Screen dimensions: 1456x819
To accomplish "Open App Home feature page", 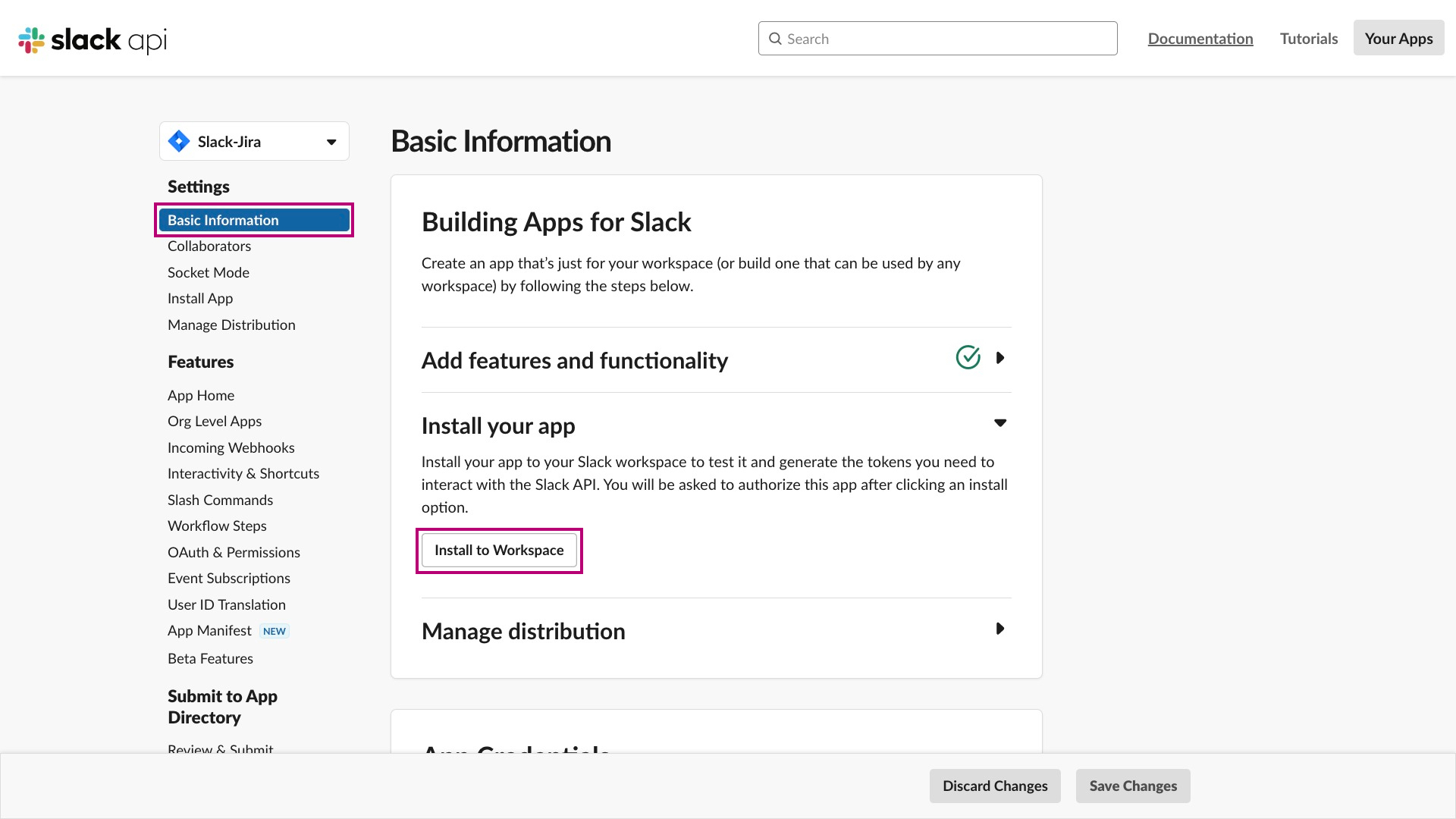I will (201, 396).
